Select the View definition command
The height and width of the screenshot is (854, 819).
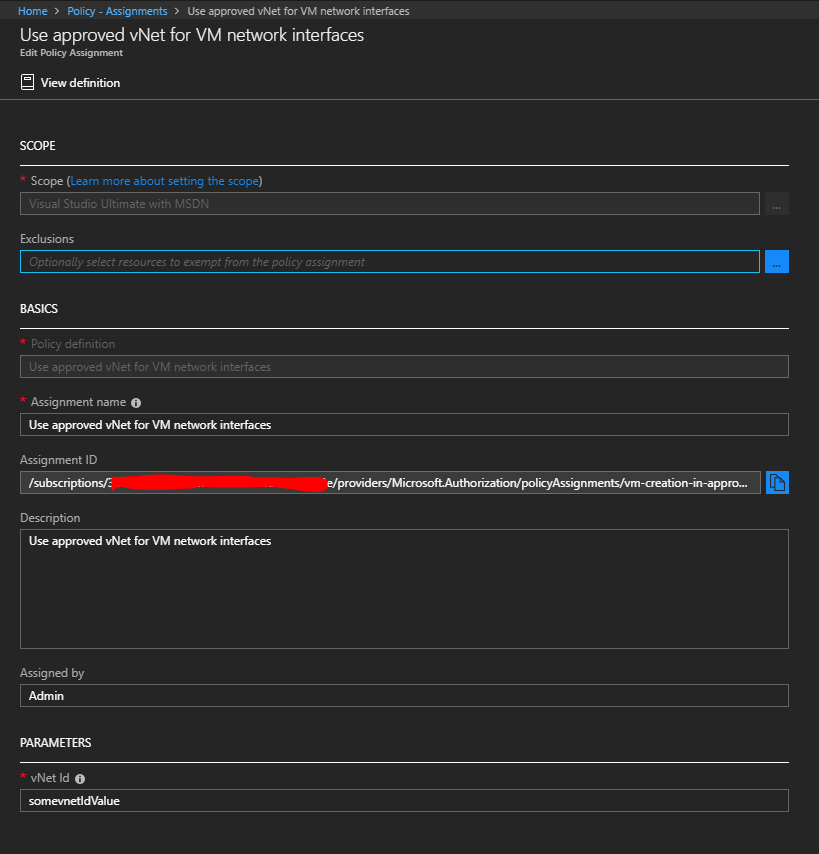pyautogui.click(x=78, y=82)
